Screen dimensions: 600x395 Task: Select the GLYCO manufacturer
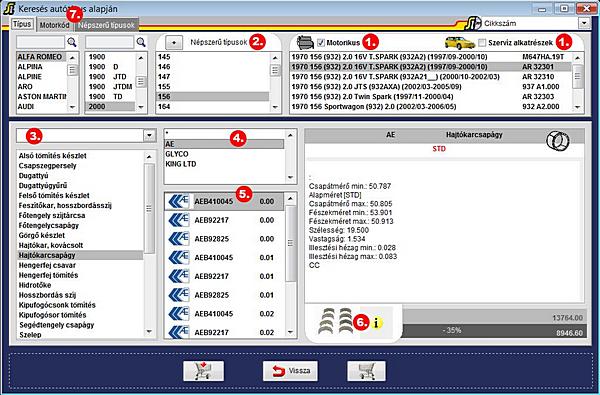(224, 154)
